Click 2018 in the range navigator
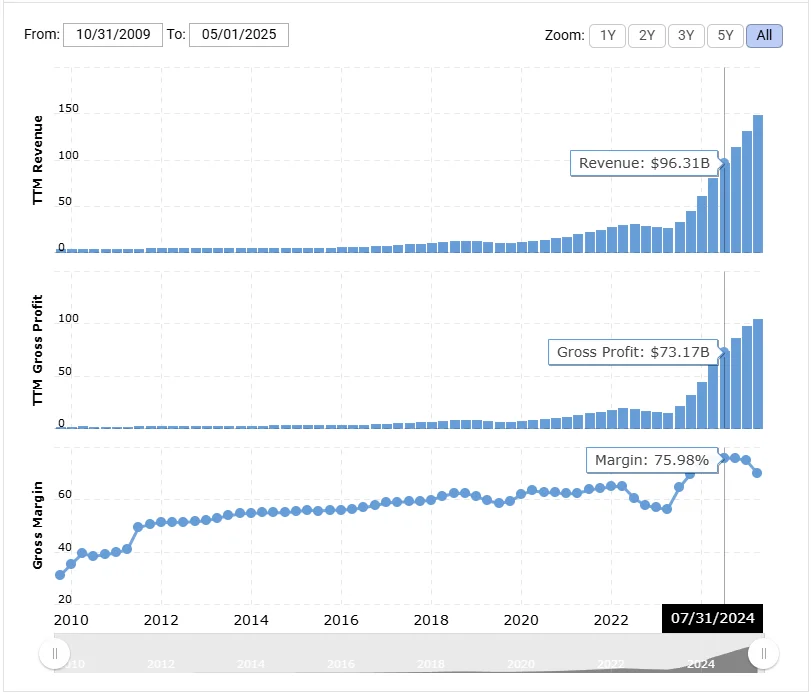 430,664
